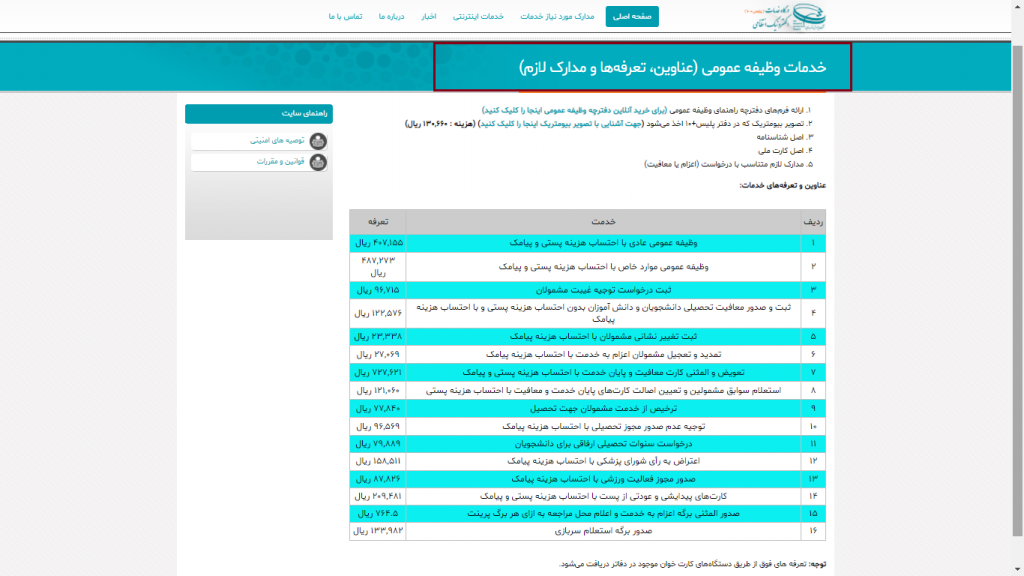The height and width of the screenshot is (576, 1024).
Task: Click tariff ۷۲۷,۶۲۱ ریال
Action: (378, 372)
